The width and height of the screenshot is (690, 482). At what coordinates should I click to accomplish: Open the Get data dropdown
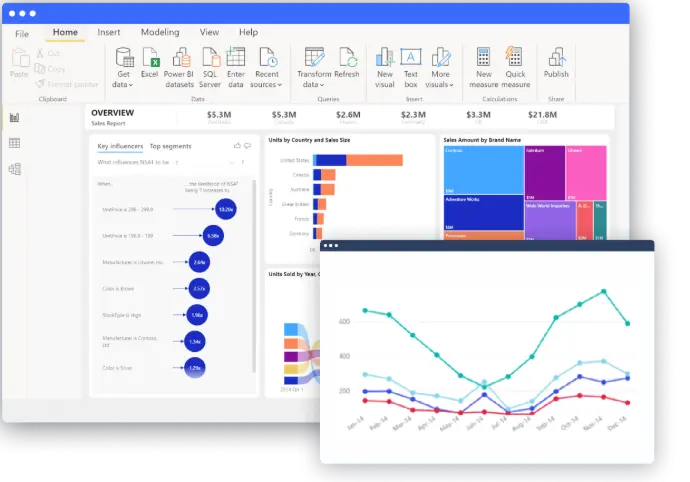coord(123,67)
